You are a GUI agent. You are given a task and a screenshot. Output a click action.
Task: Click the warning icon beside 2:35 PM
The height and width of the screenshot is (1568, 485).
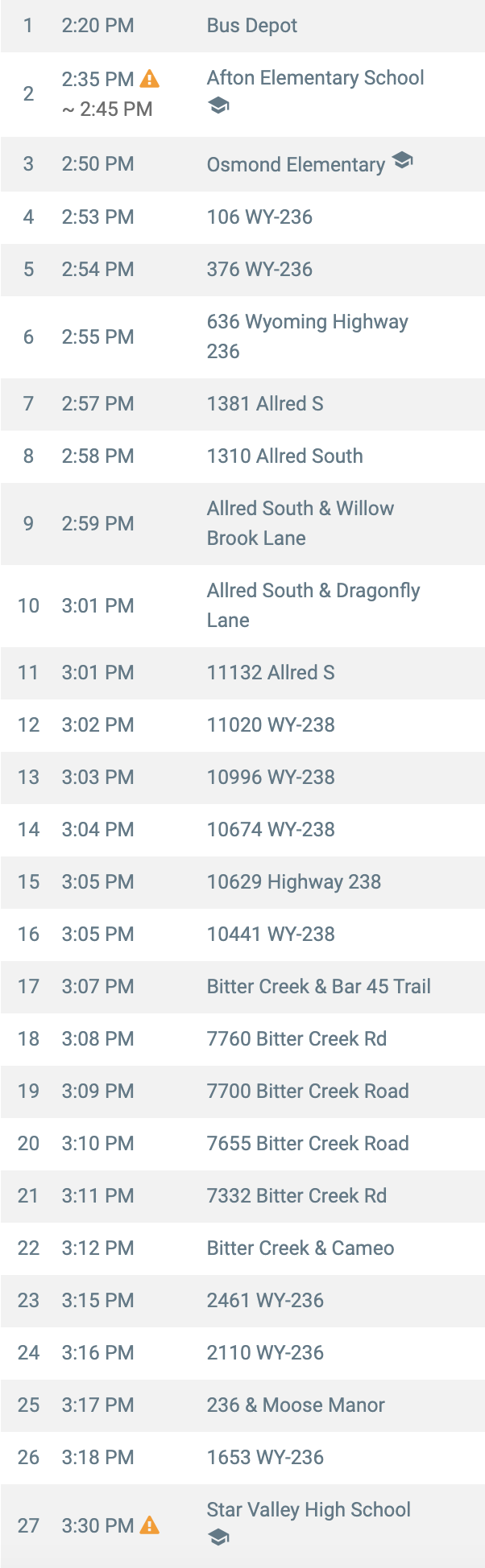coord(150,79)
